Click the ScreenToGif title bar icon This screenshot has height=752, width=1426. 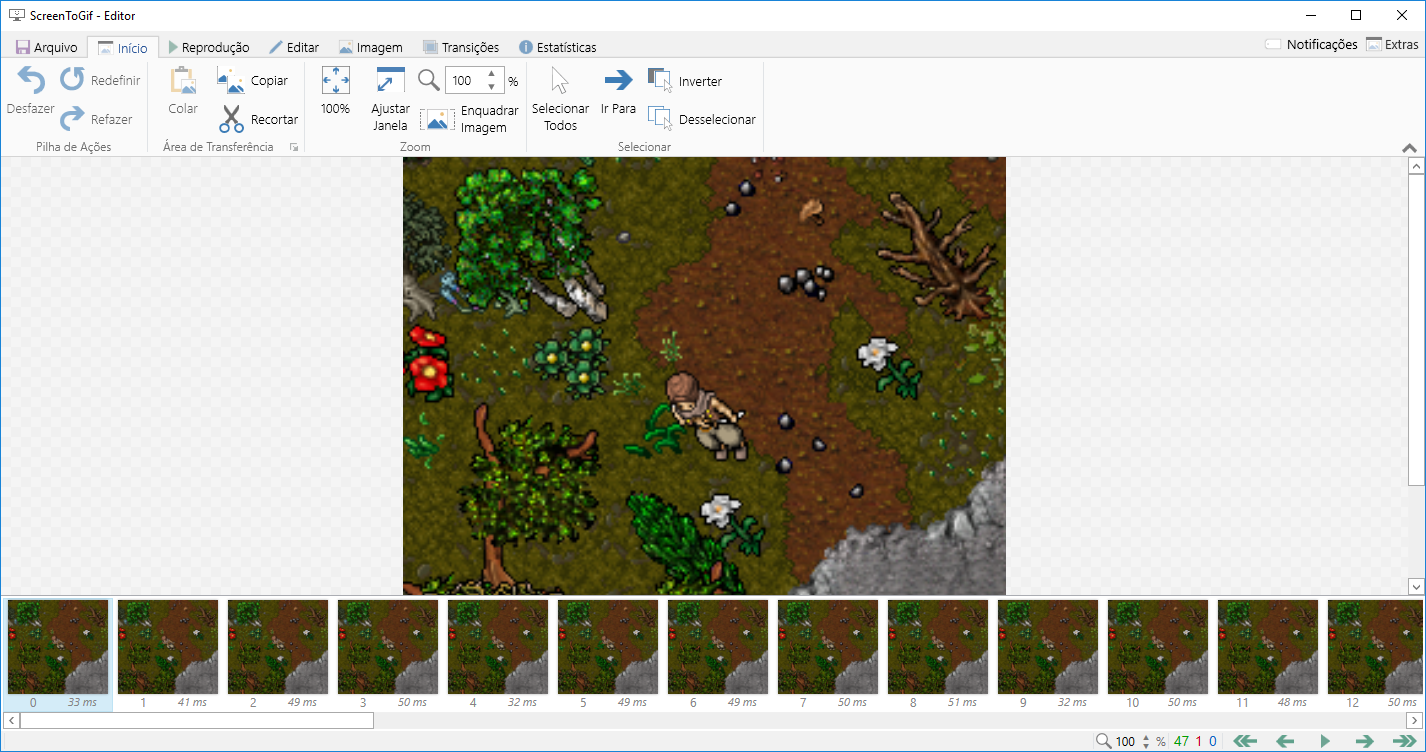(x=17, y=16)
